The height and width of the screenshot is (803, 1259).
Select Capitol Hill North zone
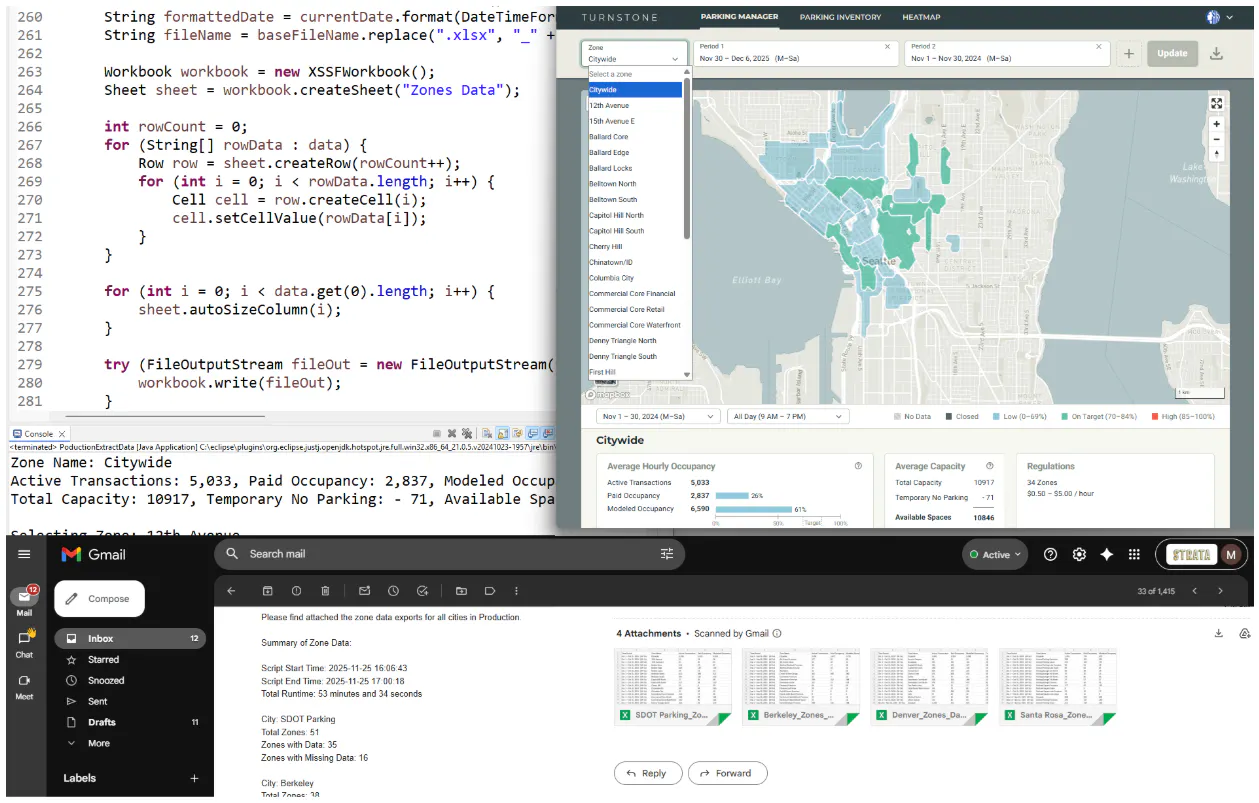click(x=635, y=215)
